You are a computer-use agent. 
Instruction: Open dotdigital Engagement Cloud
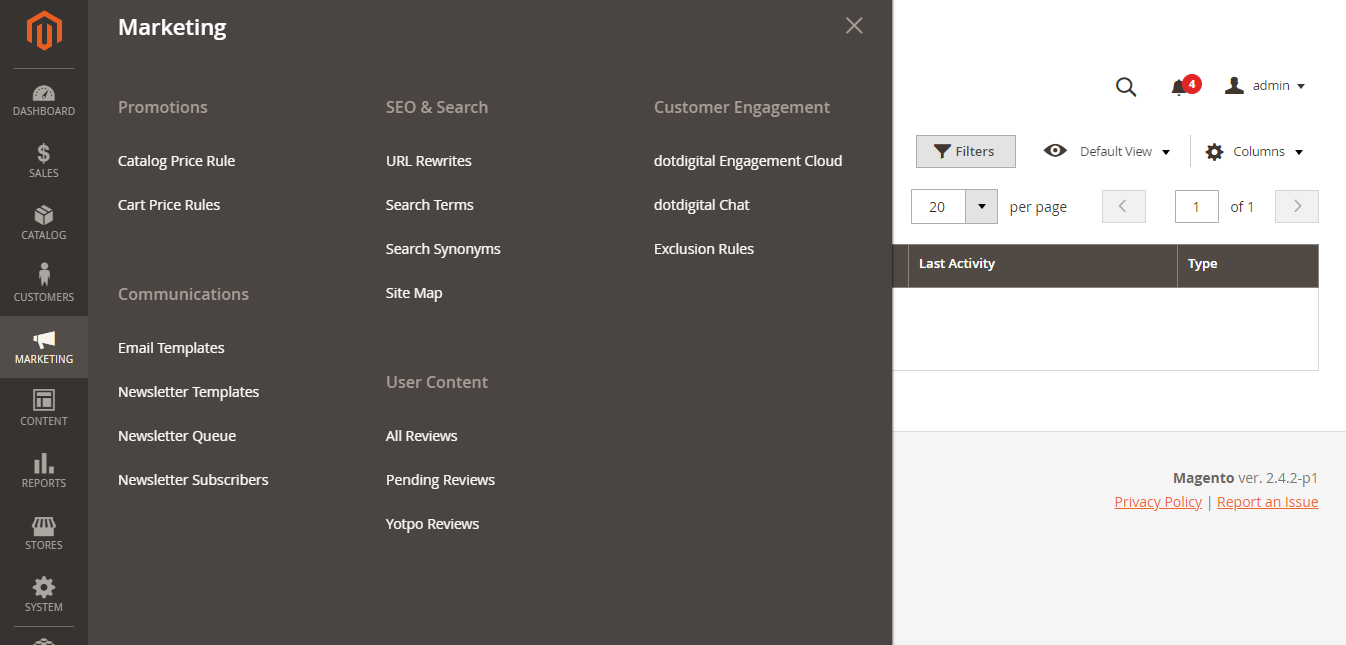(x=748, y=161)
